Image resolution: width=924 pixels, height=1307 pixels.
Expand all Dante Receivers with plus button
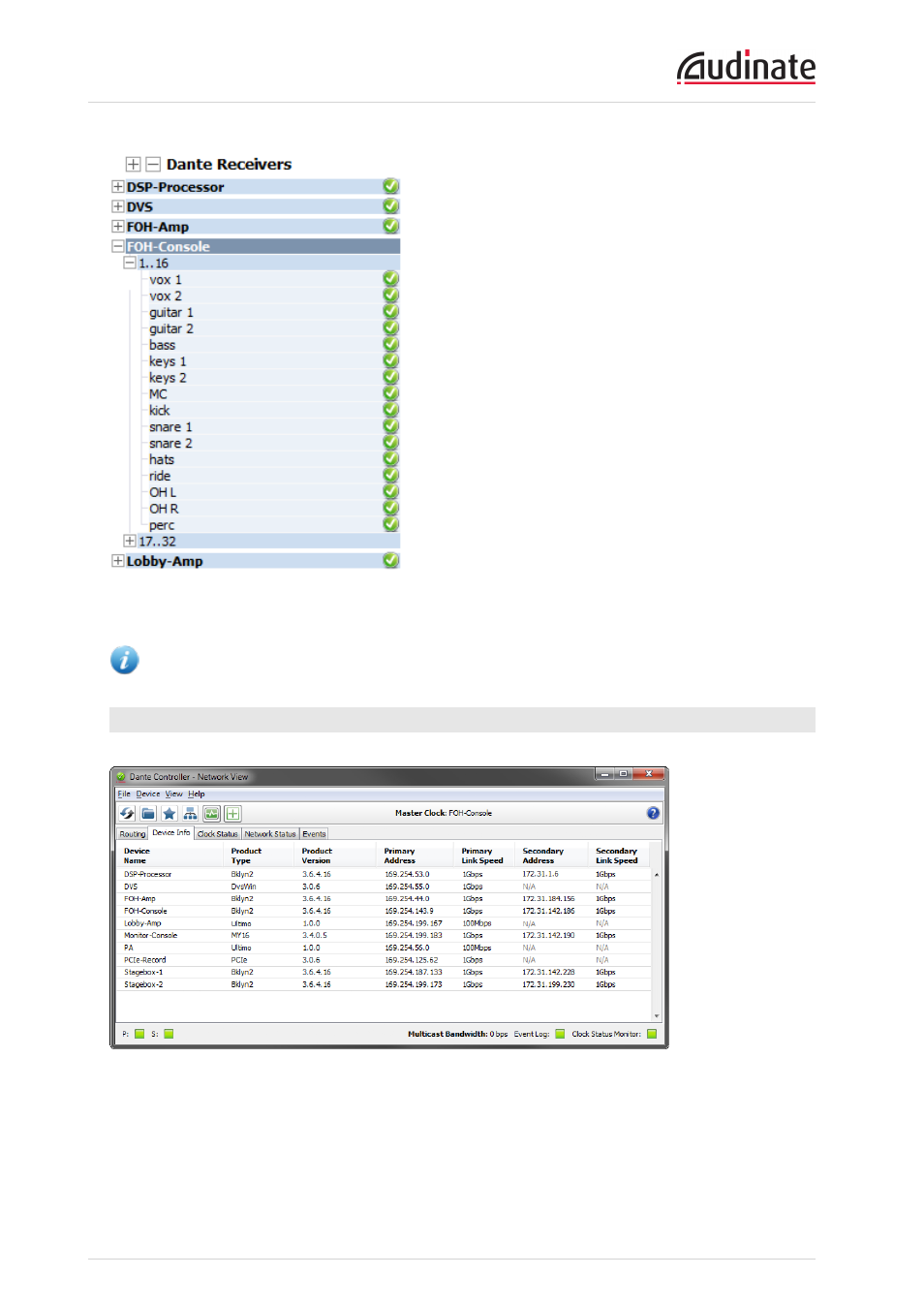[x=133, y=165]
